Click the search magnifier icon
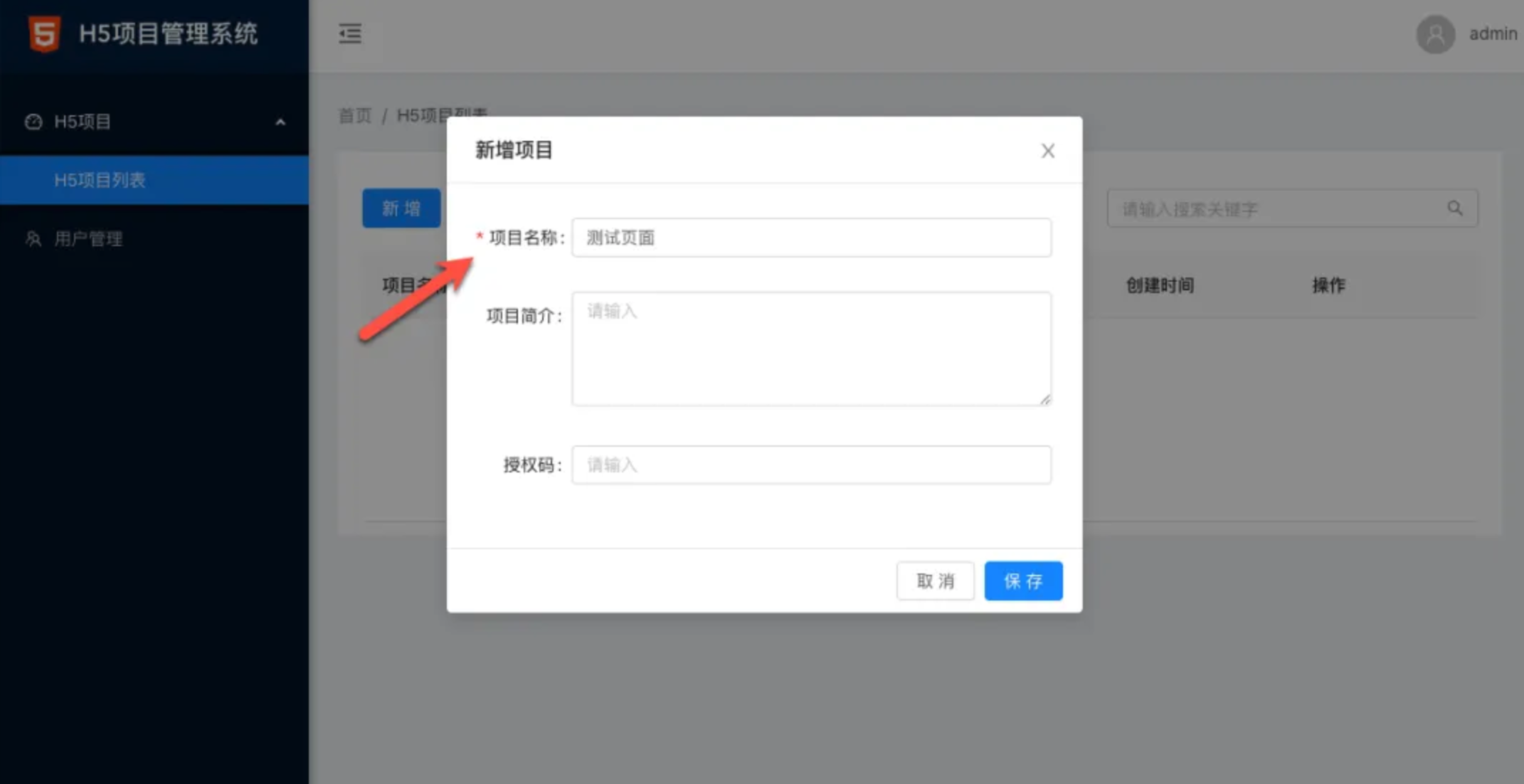 click(1455, 208)
